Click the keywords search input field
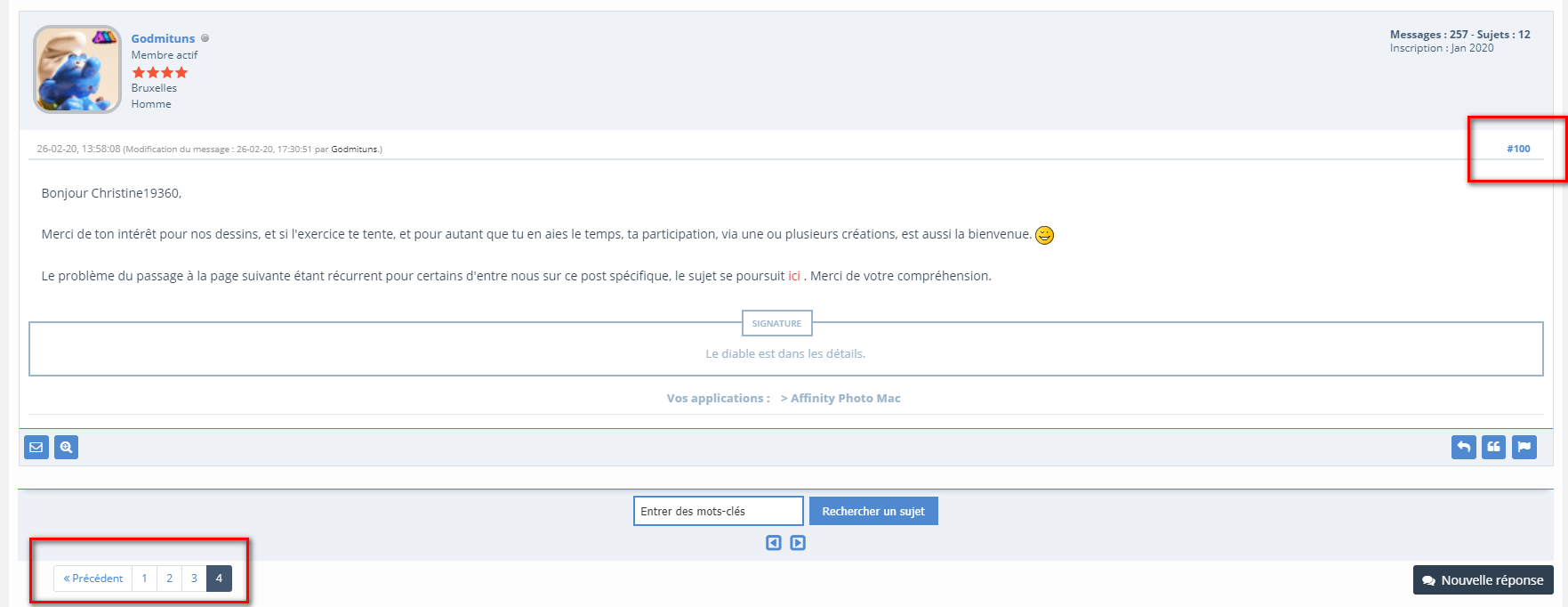Viewport: 1568px width, 607px height. (719, 511)
